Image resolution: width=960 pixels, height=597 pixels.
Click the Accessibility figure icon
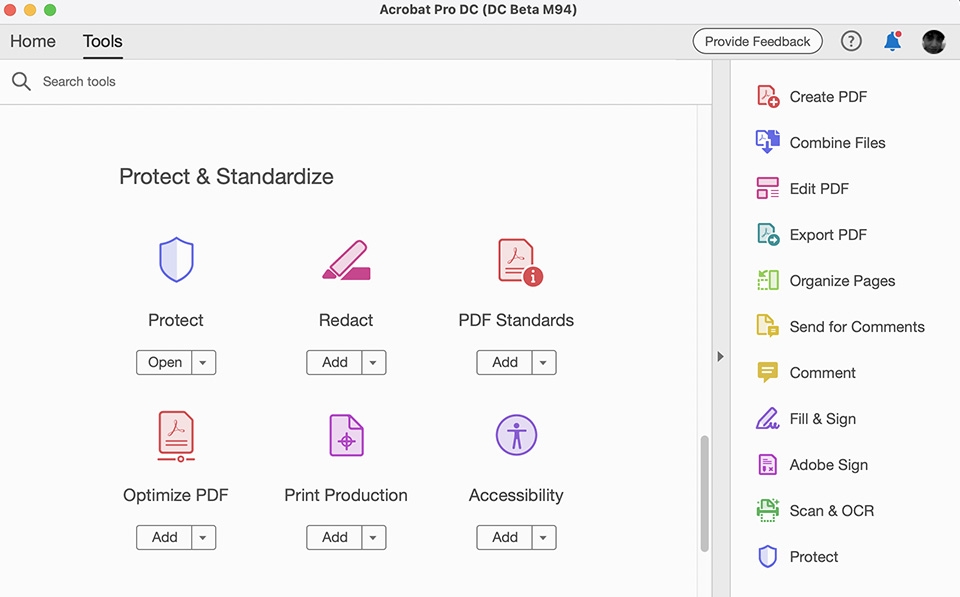(x=516, y=436)
